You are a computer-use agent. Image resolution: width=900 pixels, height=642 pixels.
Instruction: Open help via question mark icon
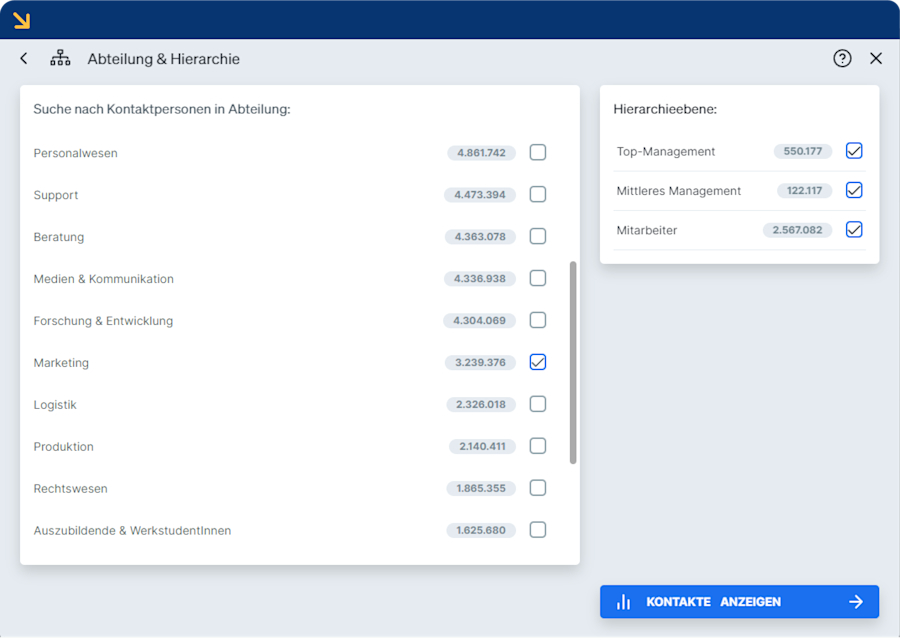(x=842, y=59)
